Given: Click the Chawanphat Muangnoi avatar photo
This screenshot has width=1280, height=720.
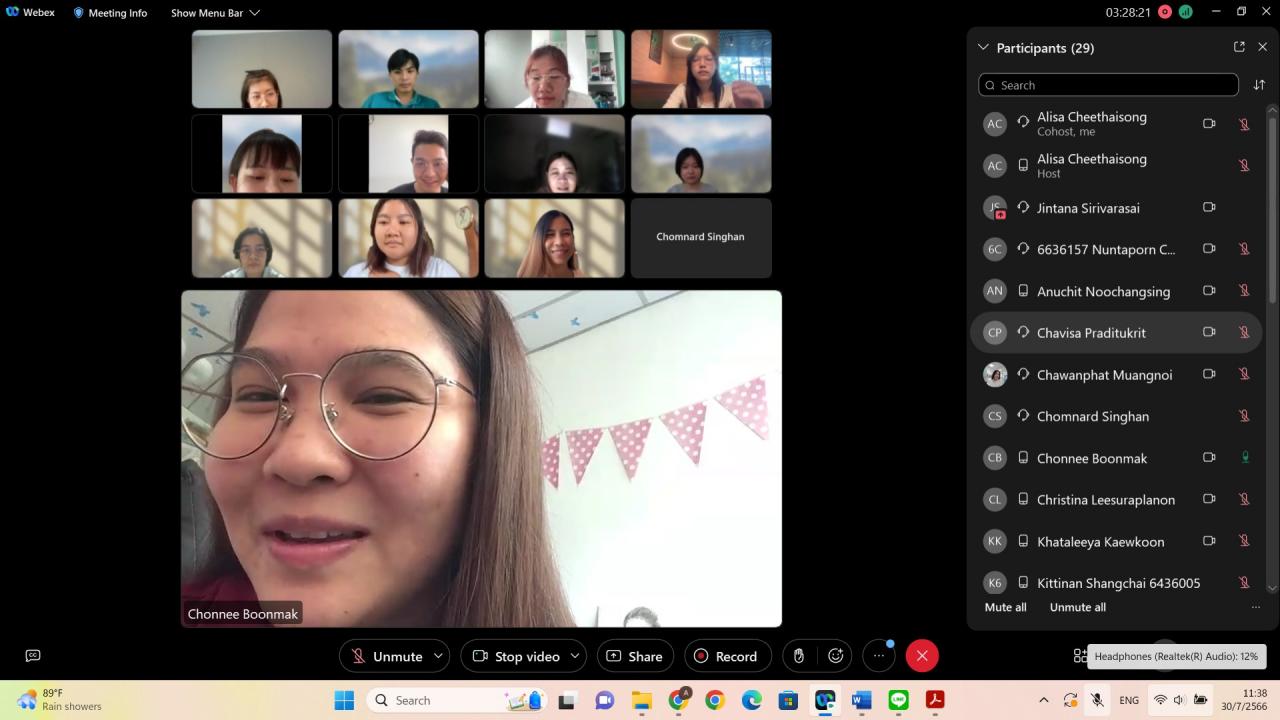Looking at the screenshot, I should click(x=994, y=374).
